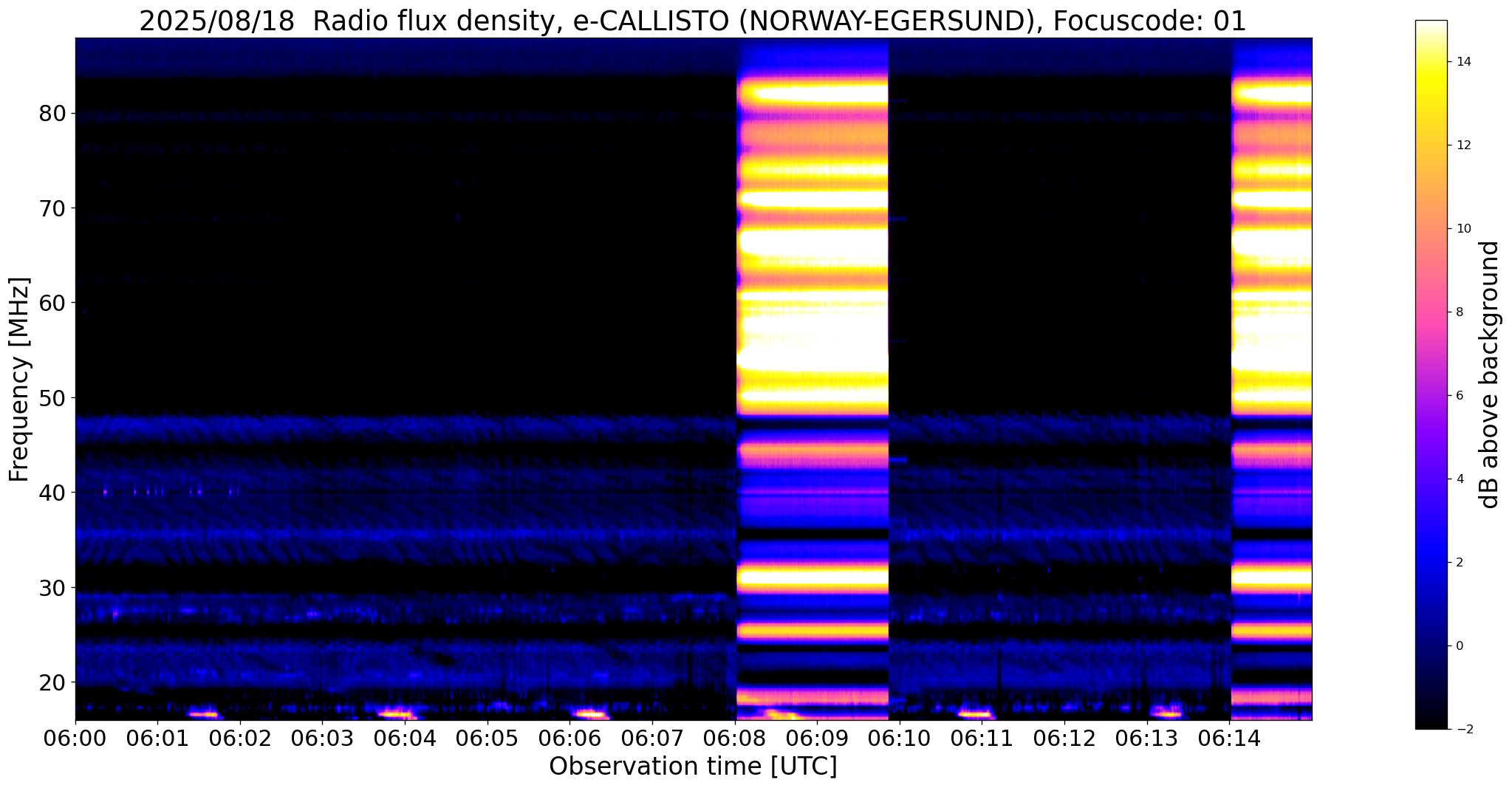Click the colorbar tick label 14
The width and height of the screenshot is (1512, 788).
pos(1463,62)
